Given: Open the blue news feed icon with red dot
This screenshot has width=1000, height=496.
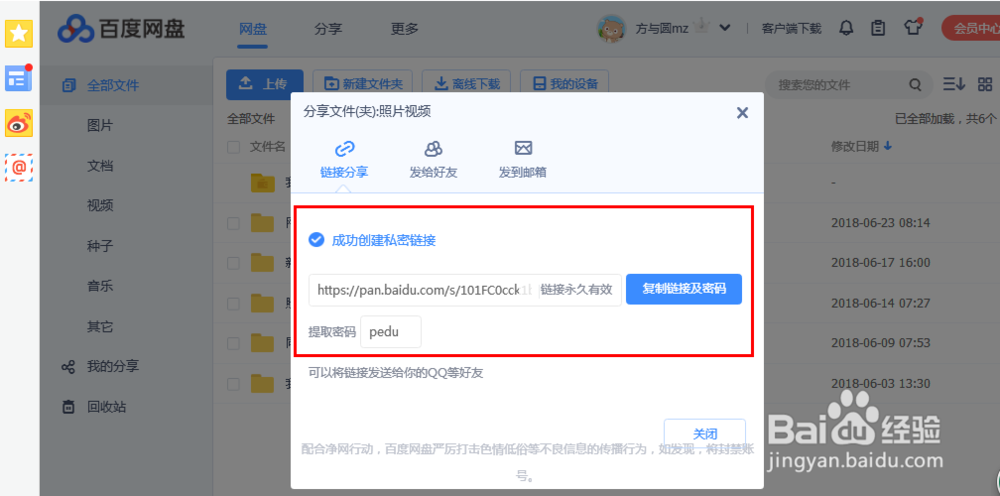Looking at the screenshot, I should (x=18, y=78).
